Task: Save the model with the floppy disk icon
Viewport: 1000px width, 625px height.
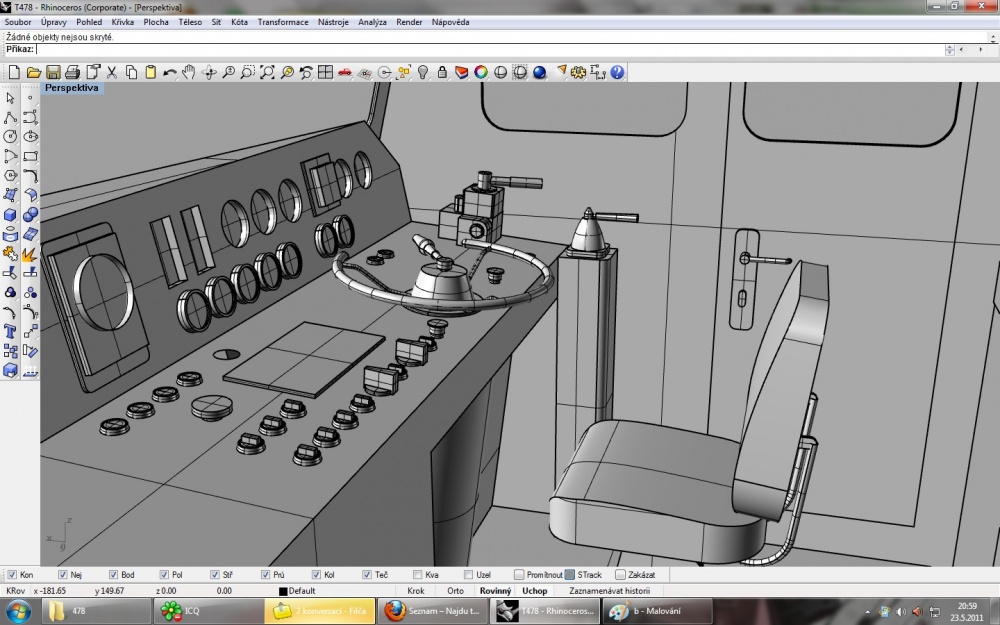Action: (54, 72)
